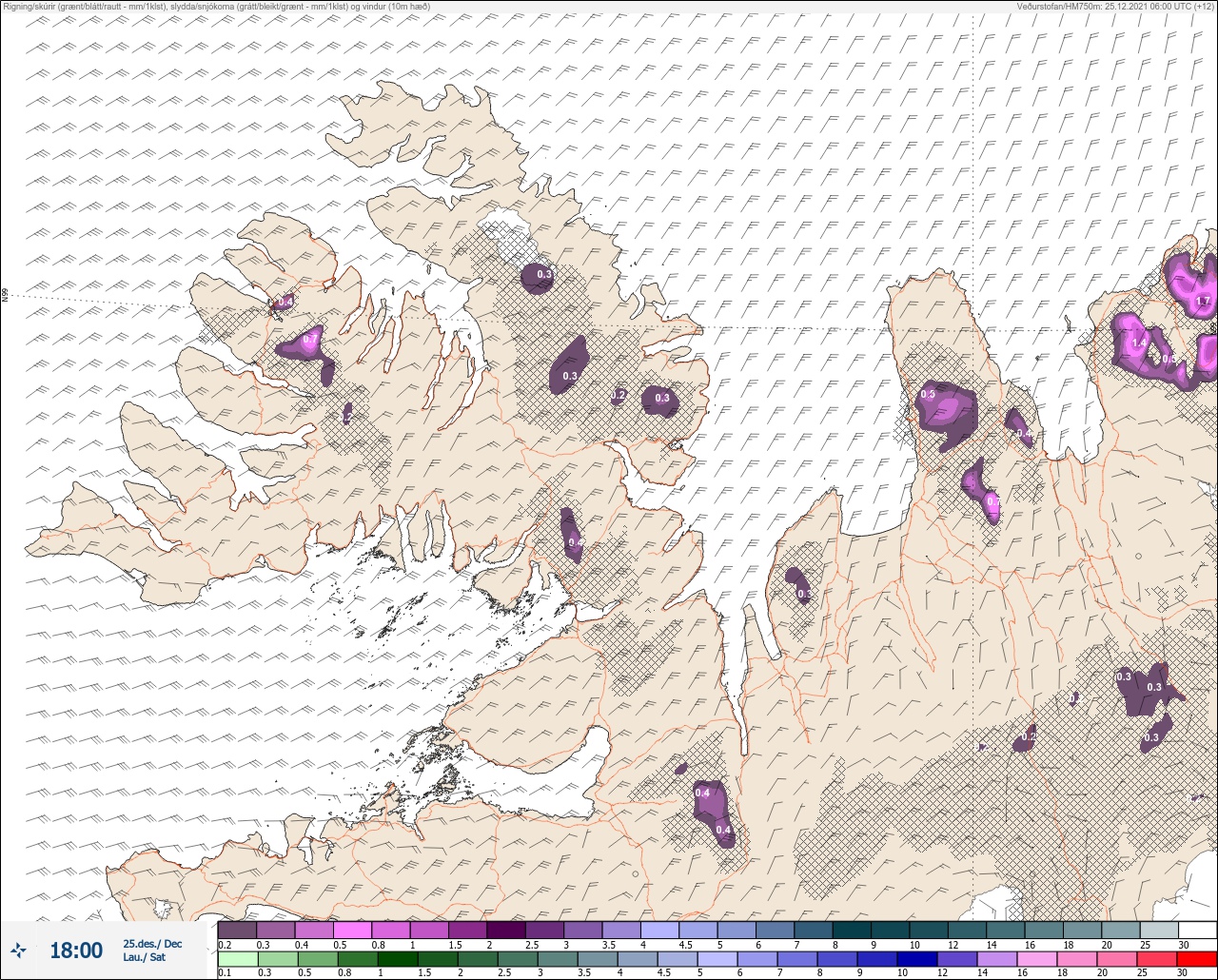
Task: Click the 30 label ending the bottom legend row
Action: (1183, 973)
